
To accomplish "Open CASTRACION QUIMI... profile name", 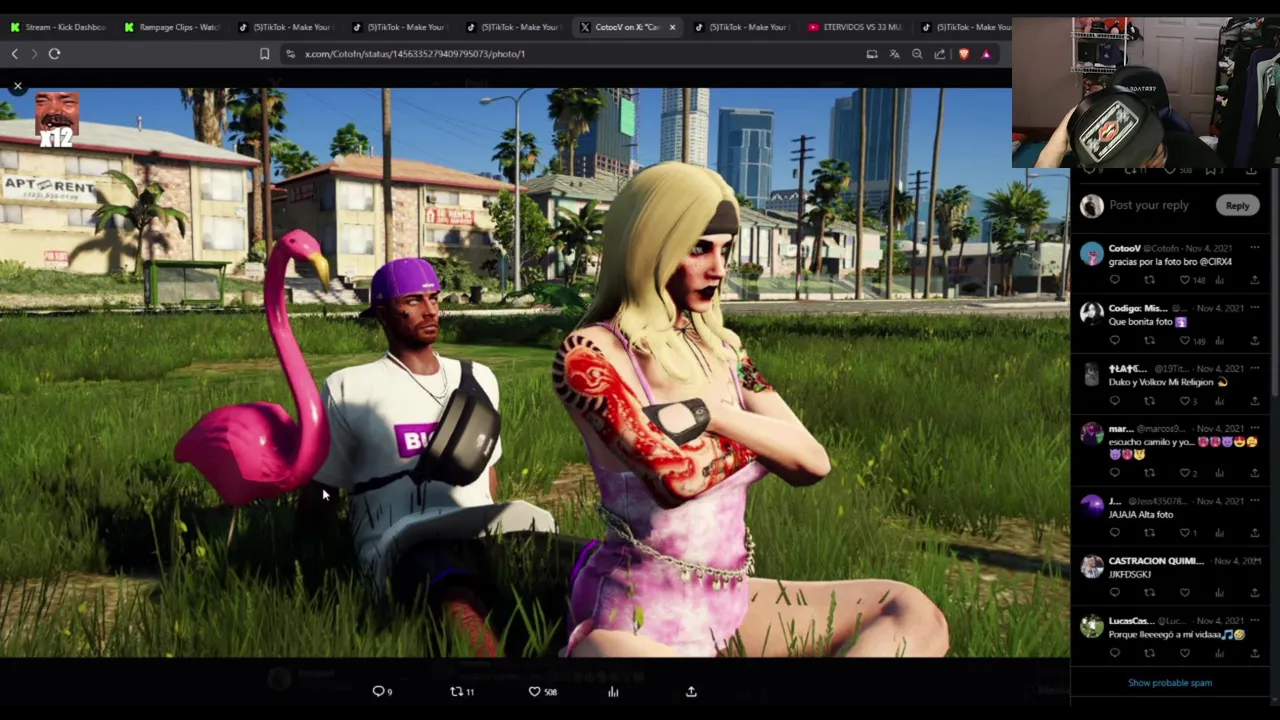I will pos(1156,561).
